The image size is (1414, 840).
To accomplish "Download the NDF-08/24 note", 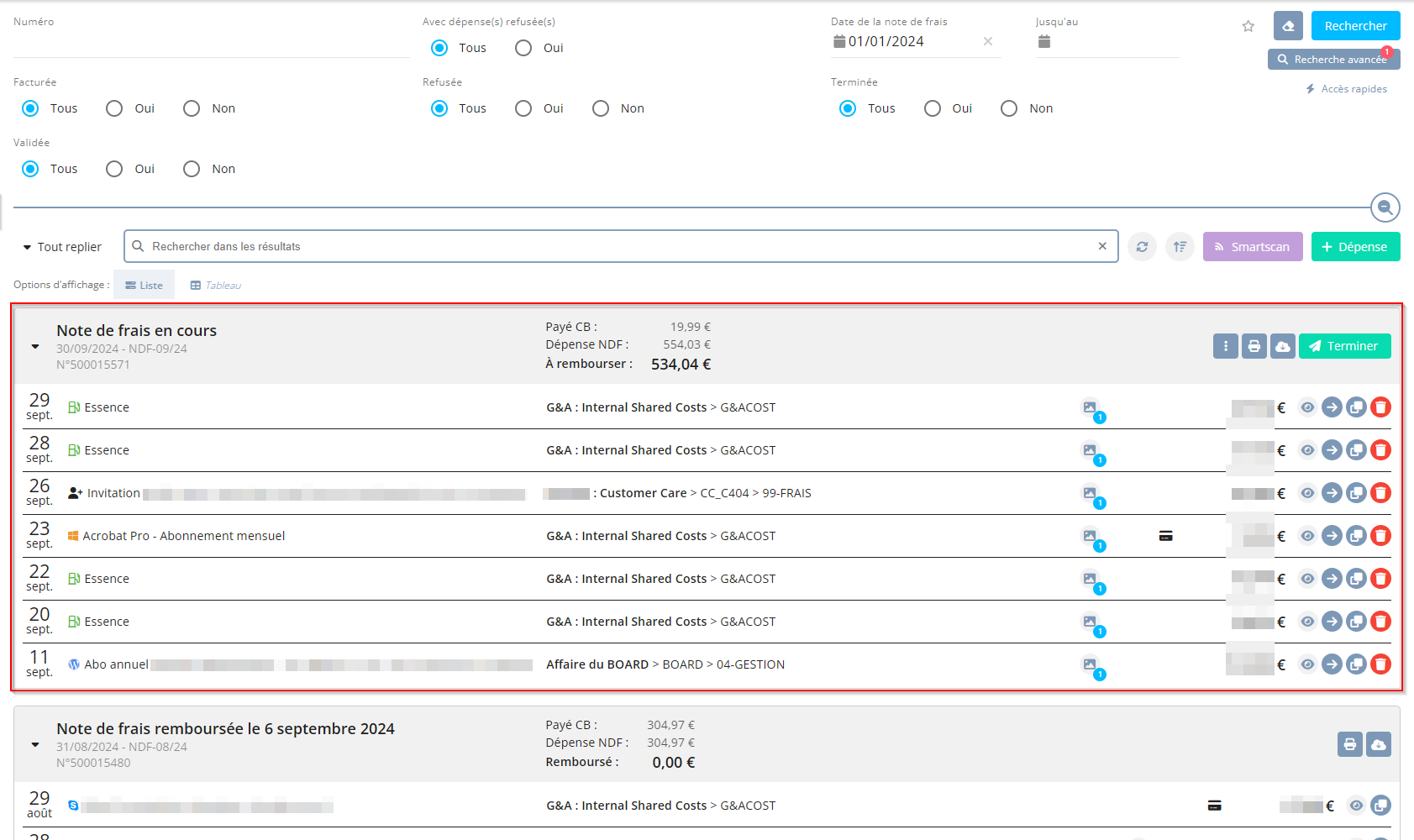I will pos(1379,744).
